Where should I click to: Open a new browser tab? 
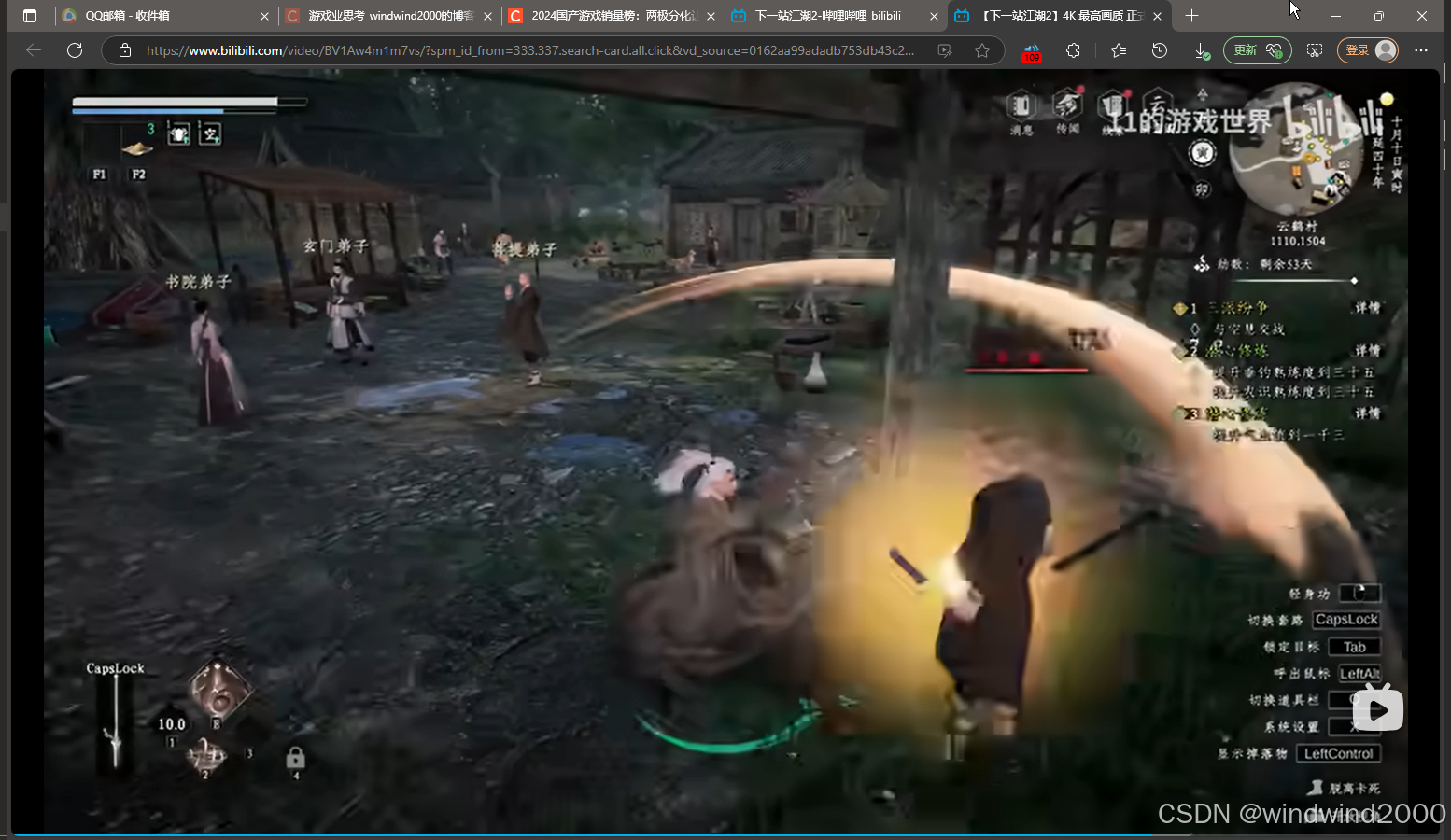(x=1191, y=16)
